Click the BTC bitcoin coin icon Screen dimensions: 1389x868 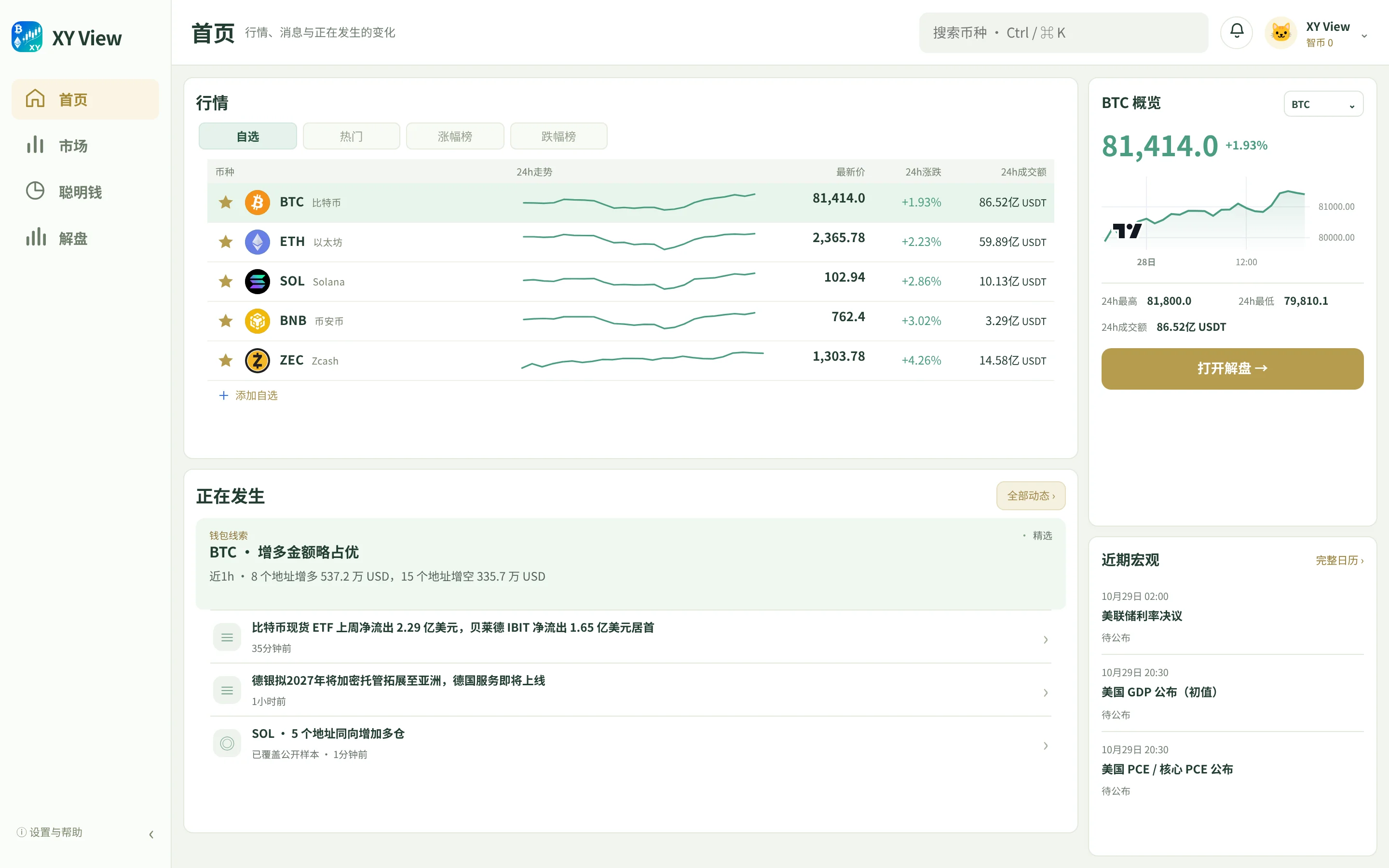[x=257, y=202]
